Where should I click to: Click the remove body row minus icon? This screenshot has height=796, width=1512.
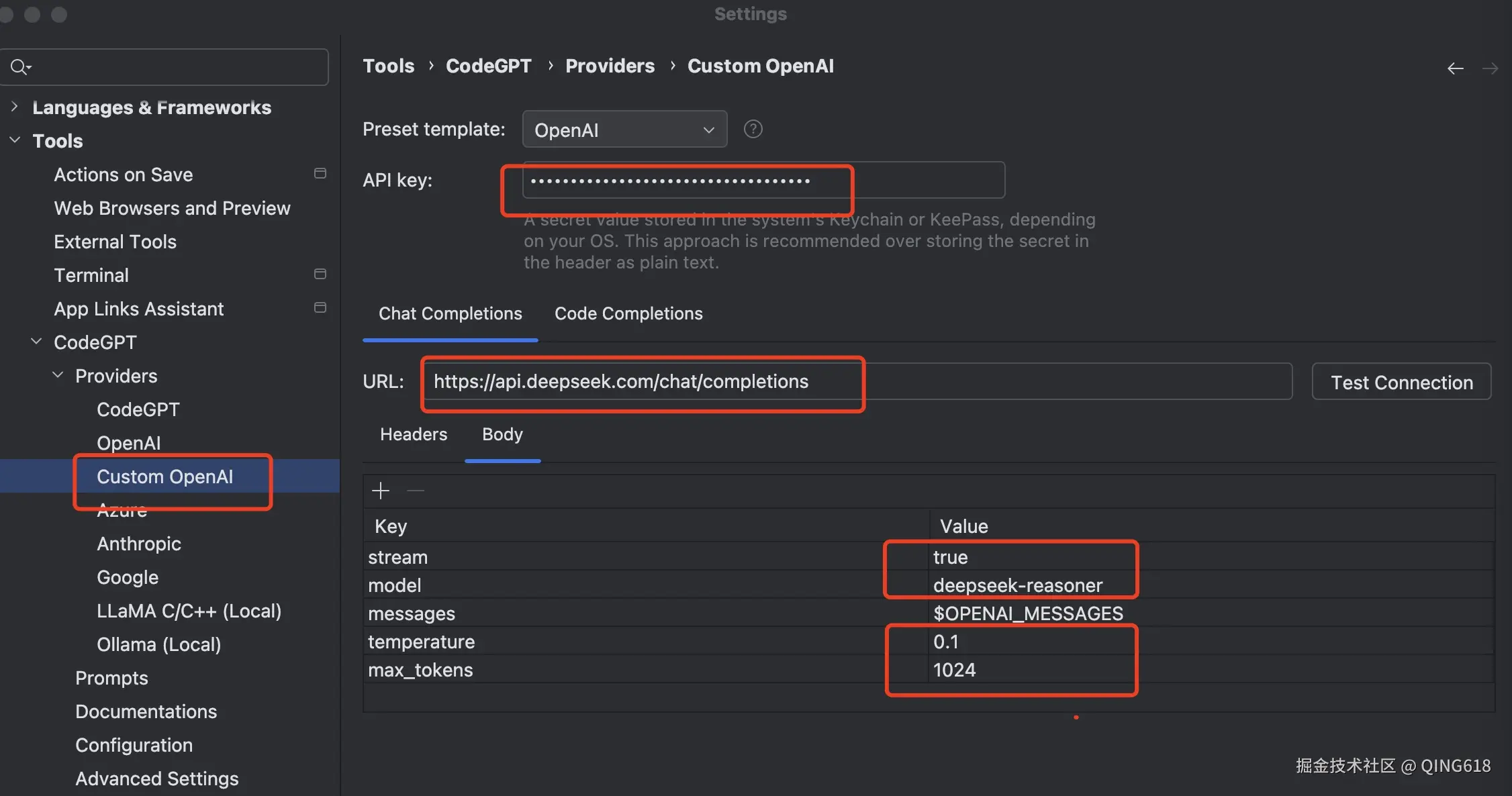tap(416, 491)
